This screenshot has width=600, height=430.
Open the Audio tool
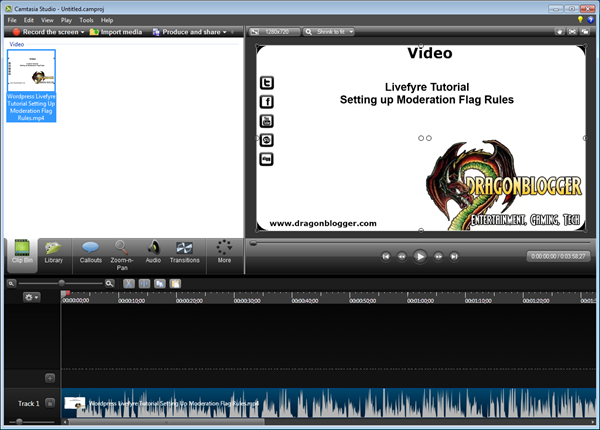coord(153,252)
